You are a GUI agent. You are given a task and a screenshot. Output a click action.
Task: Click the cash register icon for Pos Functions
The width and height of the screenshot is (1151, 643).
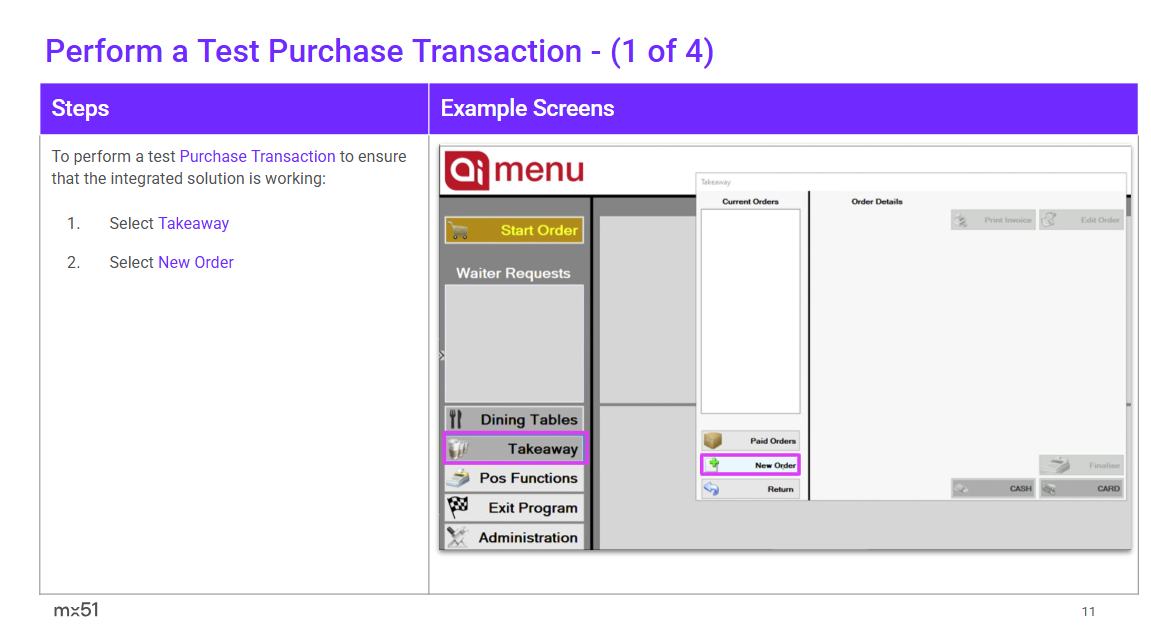point(457,478)
